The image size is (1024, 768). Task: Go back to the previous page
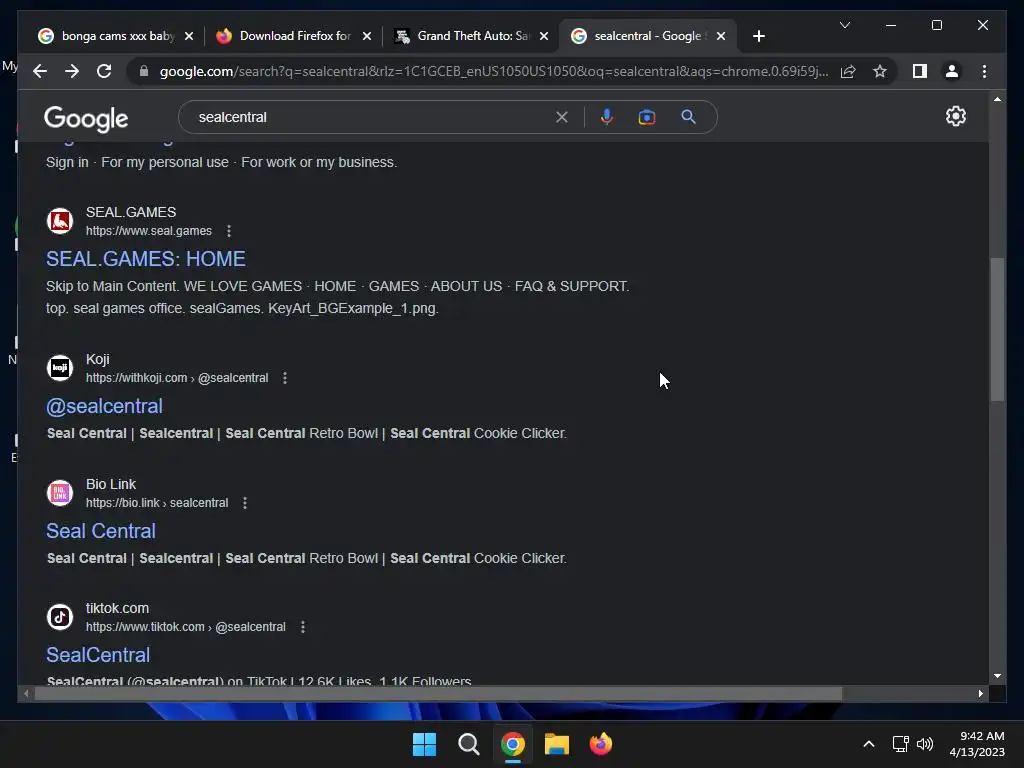(x=40, y=71)
